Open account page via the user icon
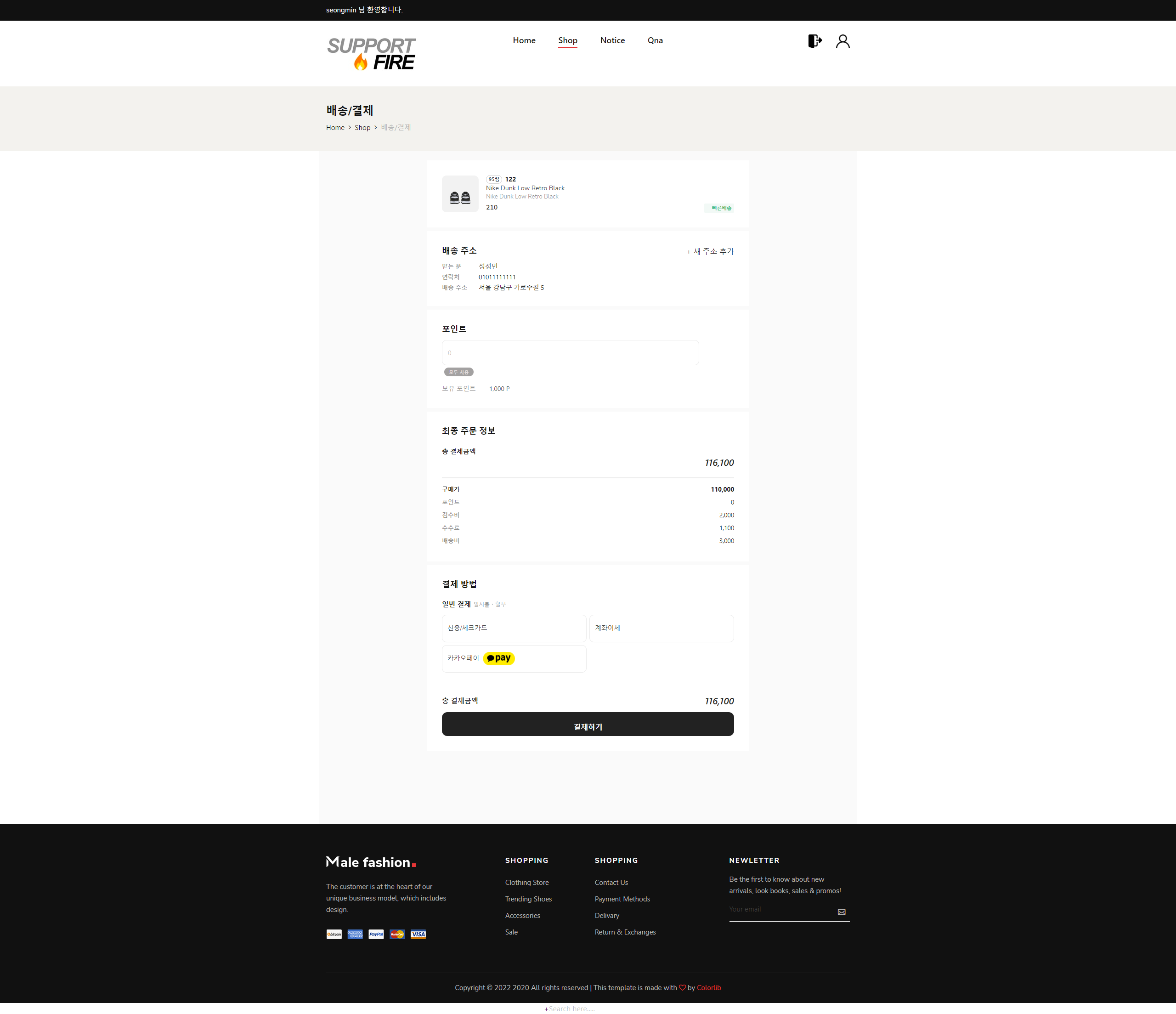The height and width of the screenshot is (1014, 1176). (842, 41)
